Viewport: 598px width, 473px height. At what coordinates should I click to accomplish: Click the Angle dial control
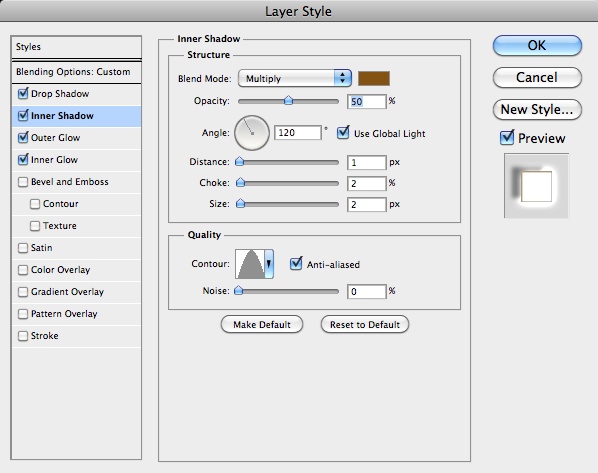252,133
